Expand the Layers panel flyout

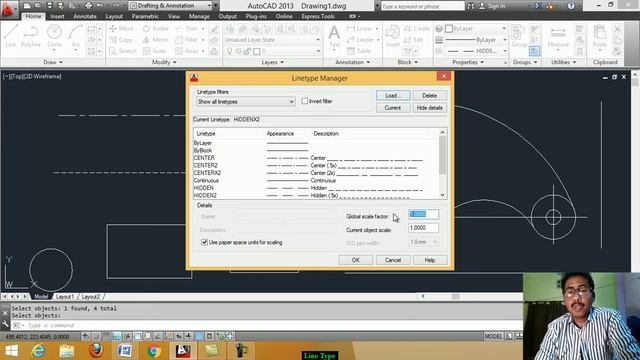click(x=272, y=62)
